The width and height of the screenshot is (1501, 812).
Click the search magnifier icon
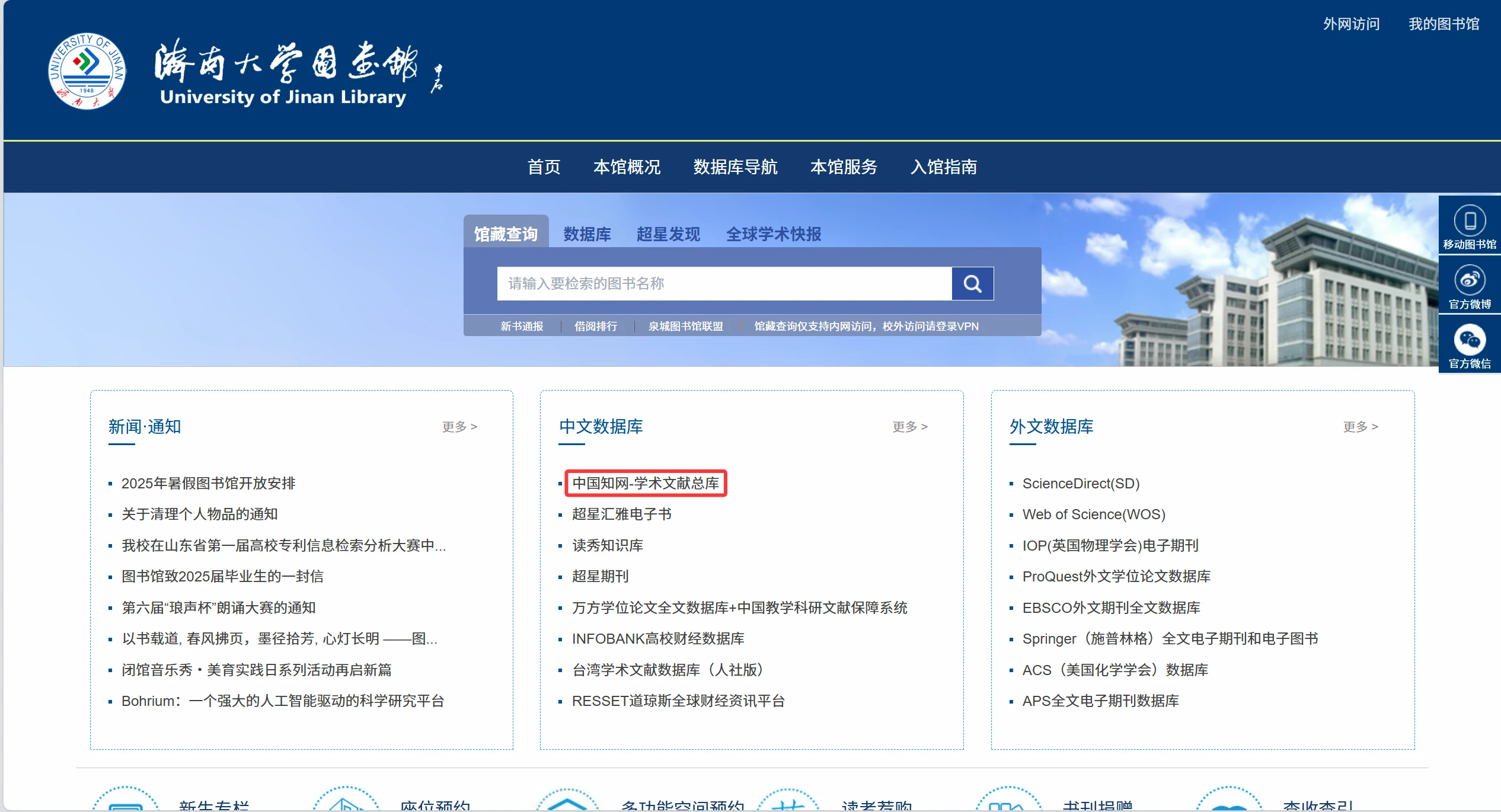coord(972,284)
